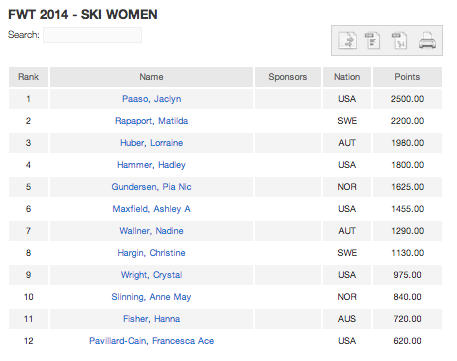Open Huber, Lorraine profile link
This screenshot has width=457, height=361.
tap(152, 143)
